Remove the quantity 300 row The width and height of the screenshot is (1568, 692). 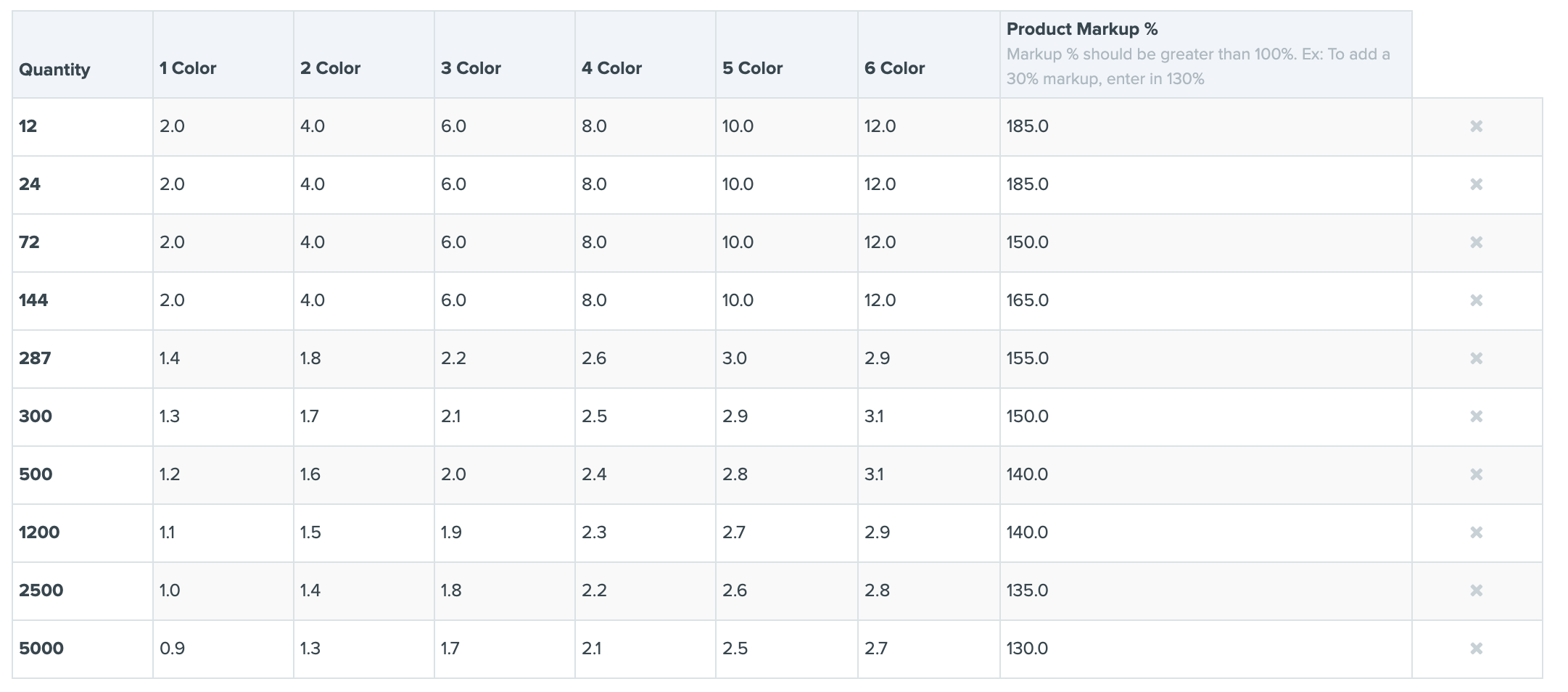(1476, 416)
